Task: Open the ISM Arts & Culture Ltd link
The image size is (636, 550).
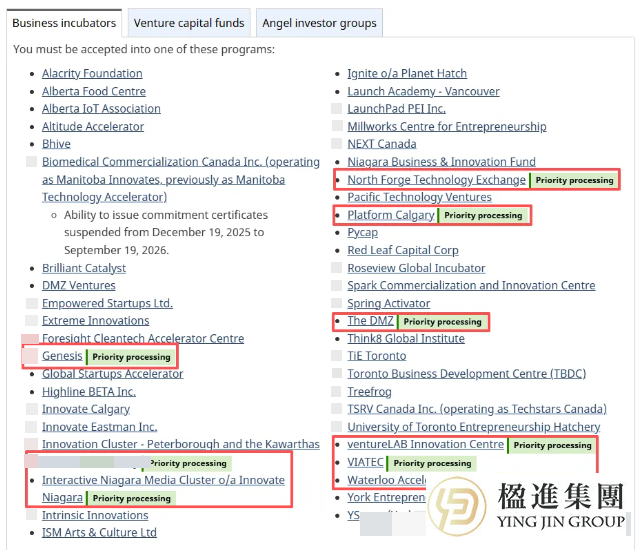Action: [x=99, y=533]
